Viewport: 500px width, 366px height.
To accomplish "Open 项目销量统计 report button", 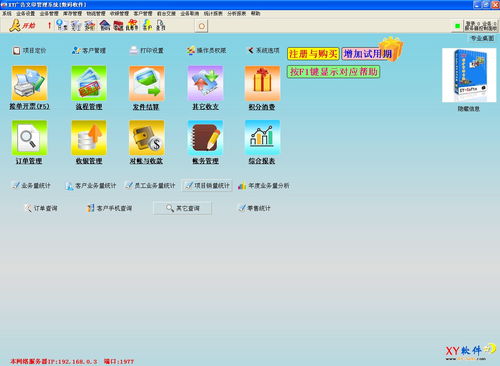I will pos(207,186).
